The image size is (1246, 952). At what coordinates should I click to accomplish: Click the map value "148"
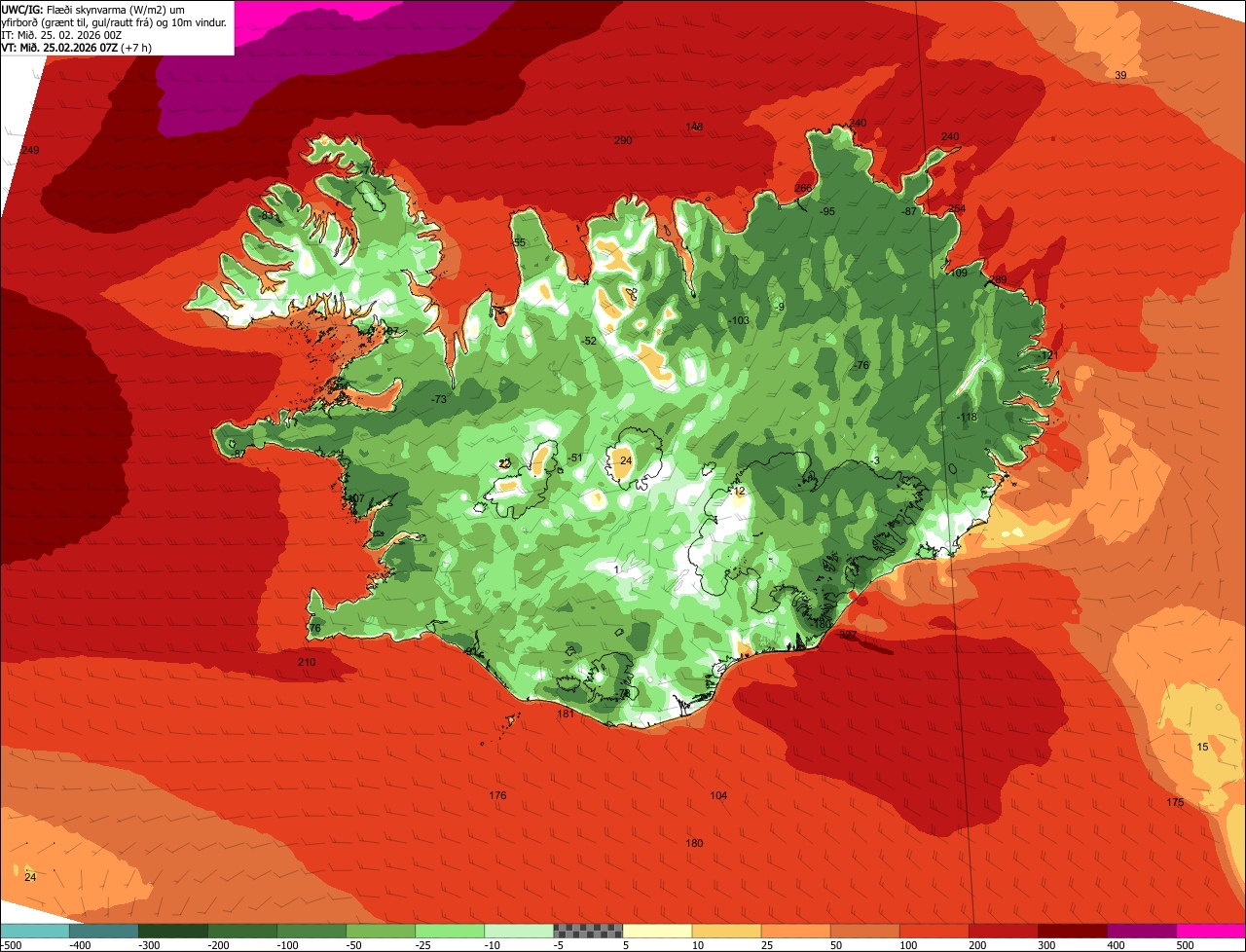click(x=694, y=128)
